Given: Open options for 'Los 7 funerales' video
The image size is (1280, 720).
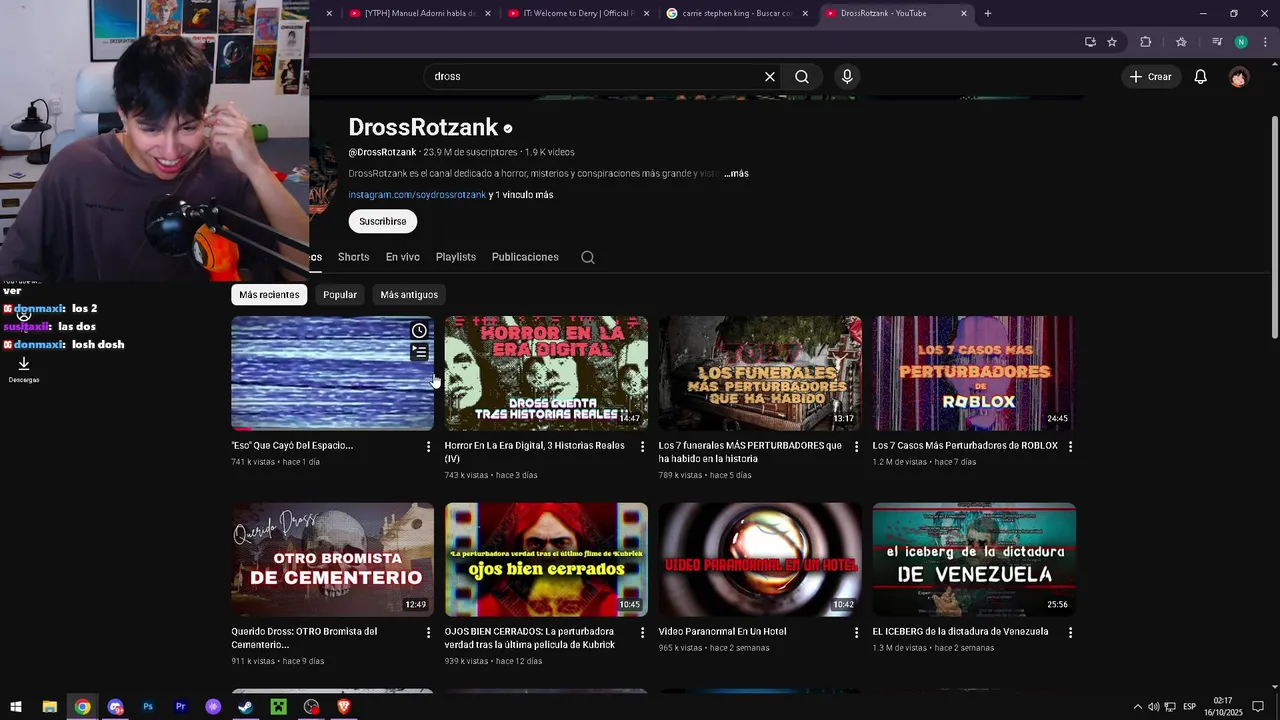Looking at the screenshot, I should [x=856, y=446].
